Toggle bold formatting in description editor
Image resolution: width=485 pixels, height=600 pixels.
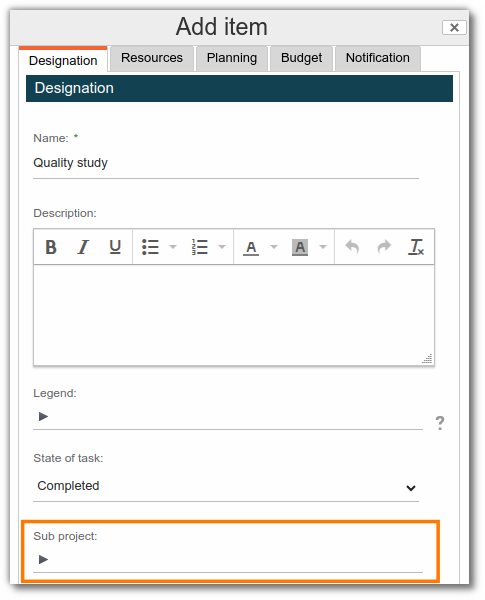click(x=51, y=247)
